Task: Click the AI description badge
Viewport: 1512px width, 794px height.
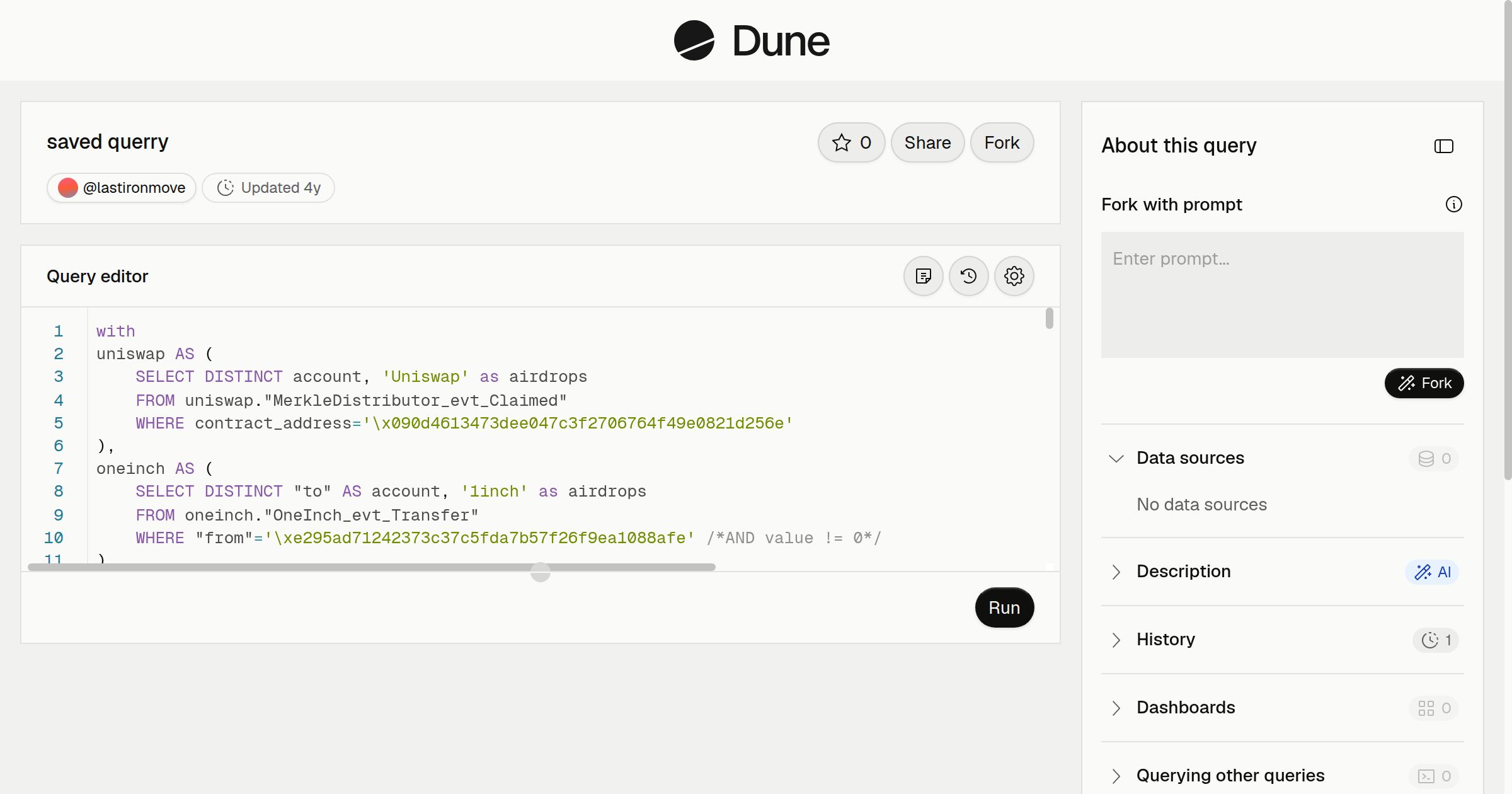Action: (1432, 572)
